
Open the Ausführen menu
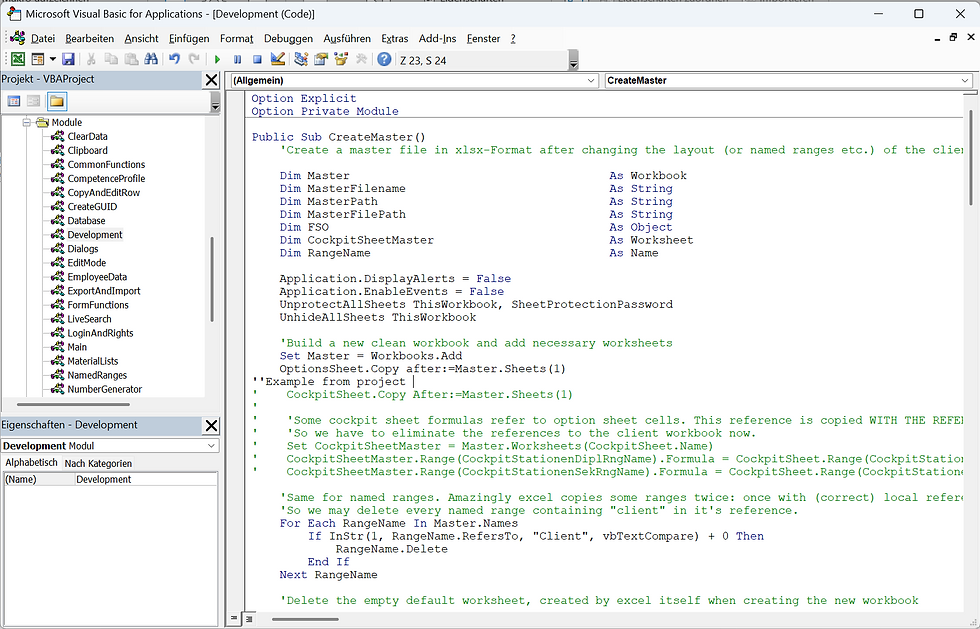(x=347, y=39)
